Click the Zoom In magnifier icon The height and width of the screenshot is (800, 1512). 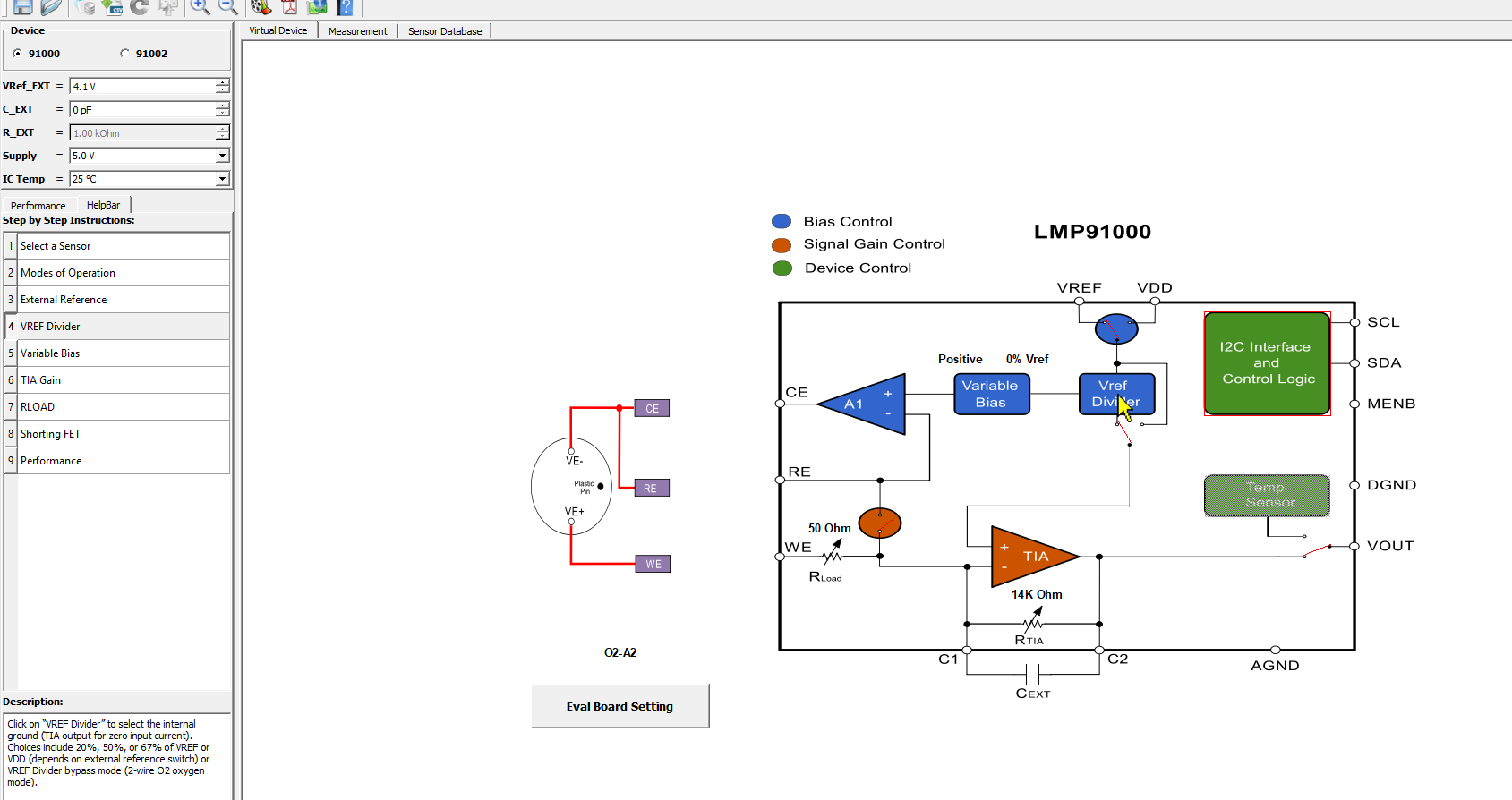[x=200, y=7]
